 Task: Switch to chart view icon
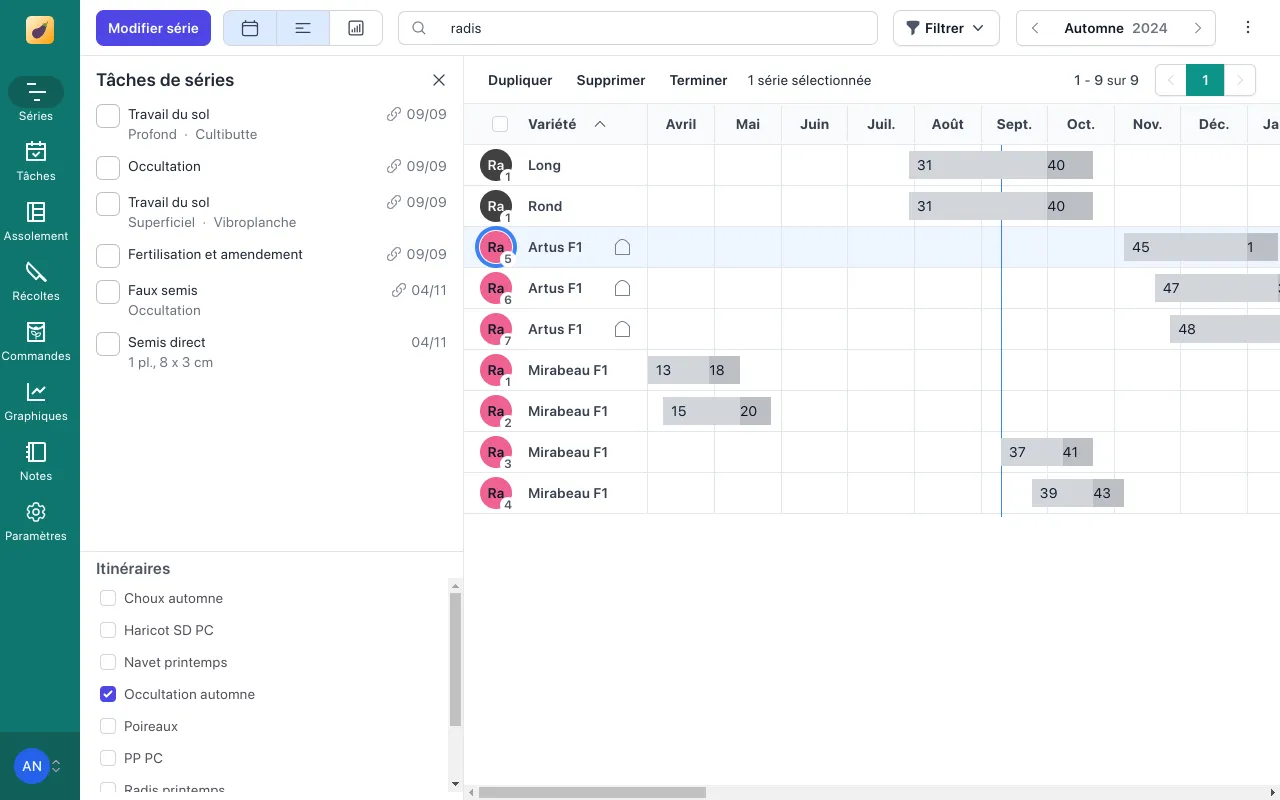point(356,28)
